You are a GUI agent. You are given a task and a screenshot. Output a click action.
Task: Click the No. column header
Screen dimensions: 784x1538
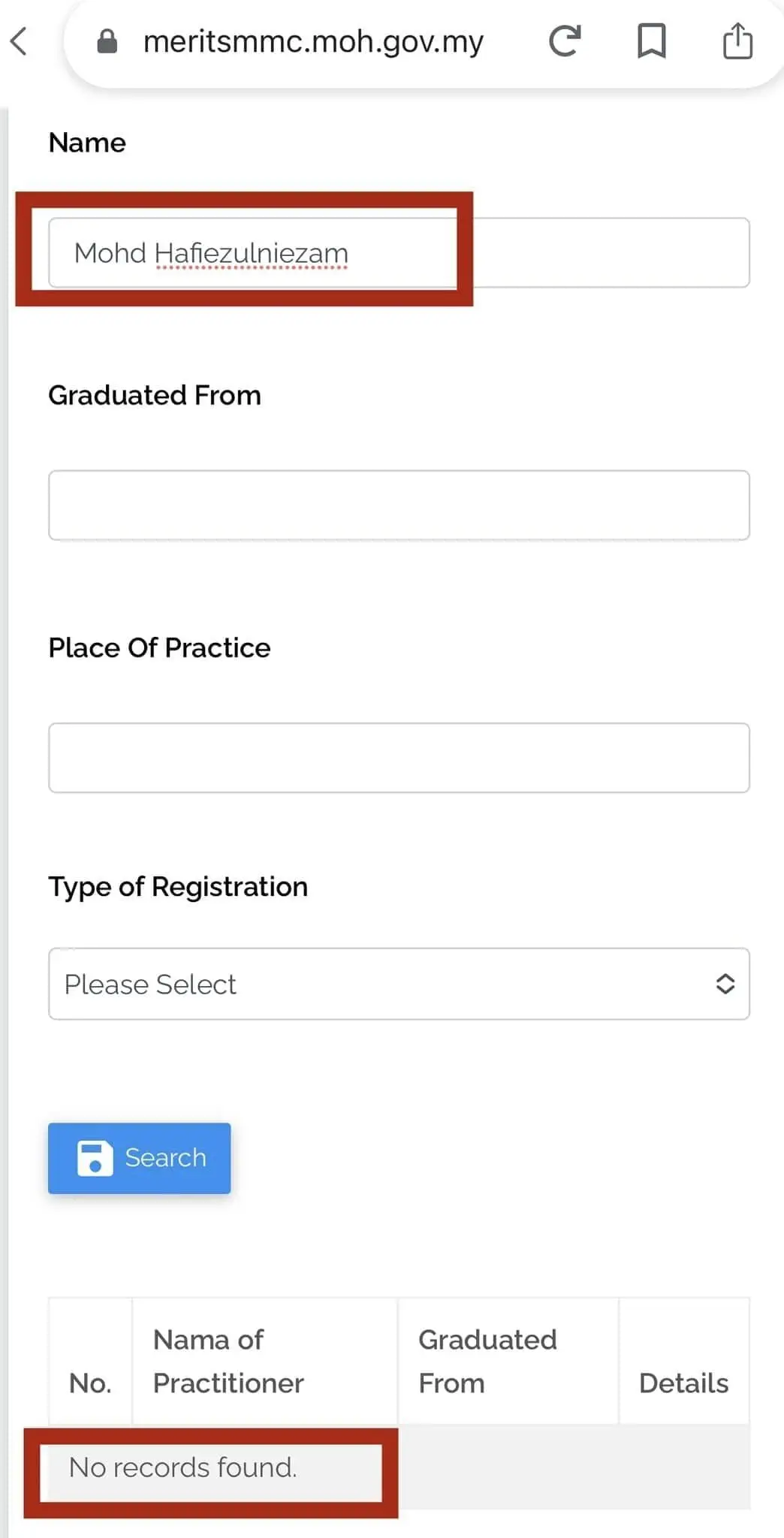(90, 1383)
